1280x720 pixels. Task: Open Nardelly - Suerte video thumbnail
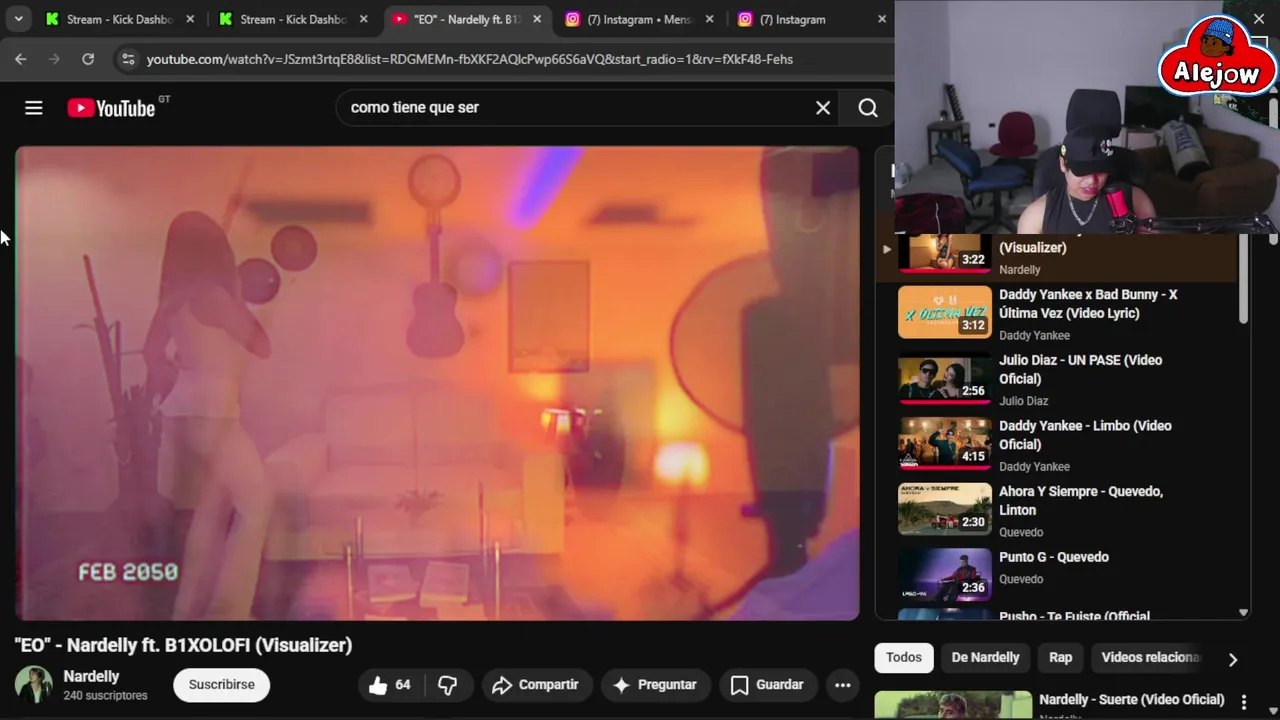click(x=953, y=705)
